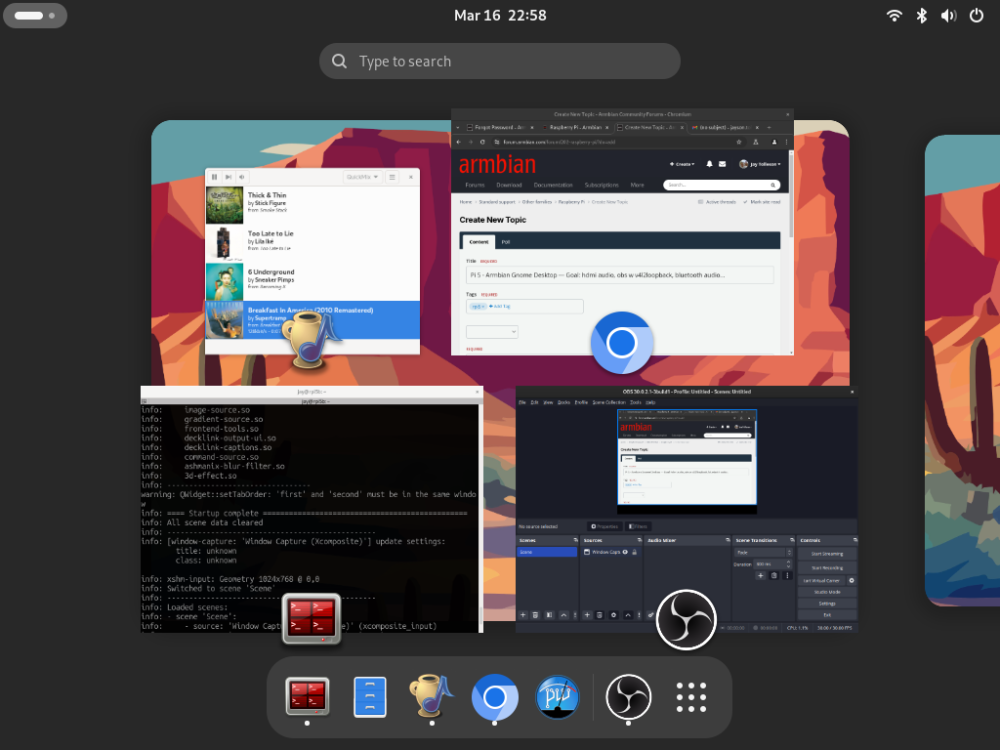Add a source in OBS Sources panel
Viewport: 1000px width, 750px height.
point(587,615)
